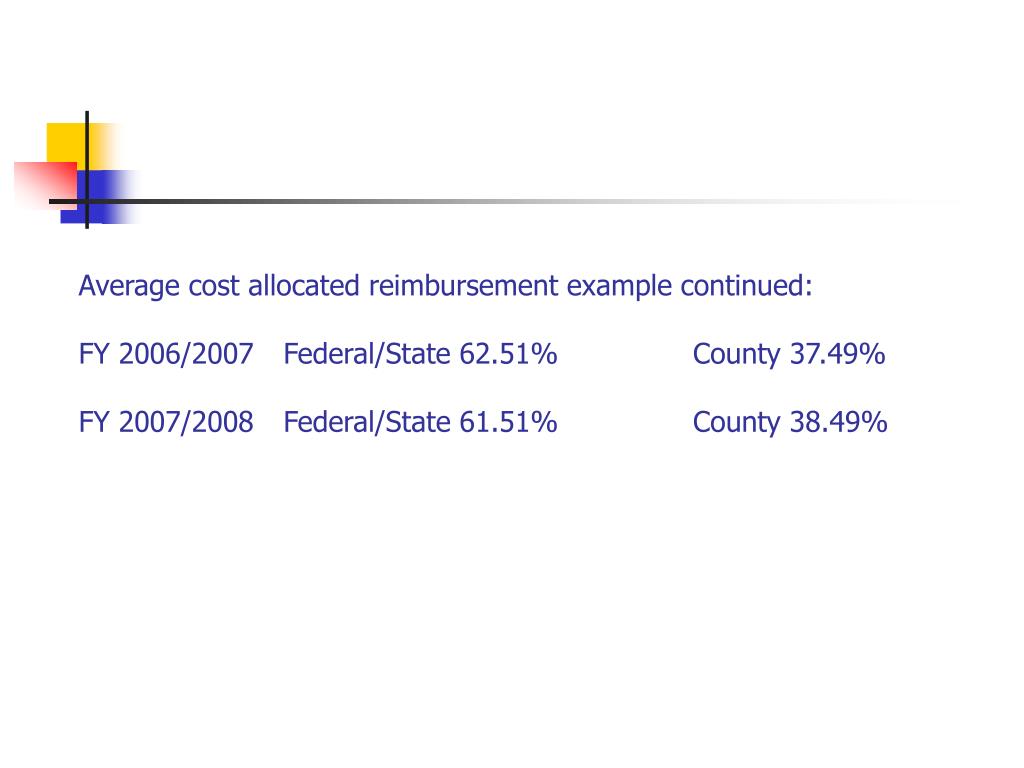Click the '38.49%' percentage value

[x=839, y=422]
